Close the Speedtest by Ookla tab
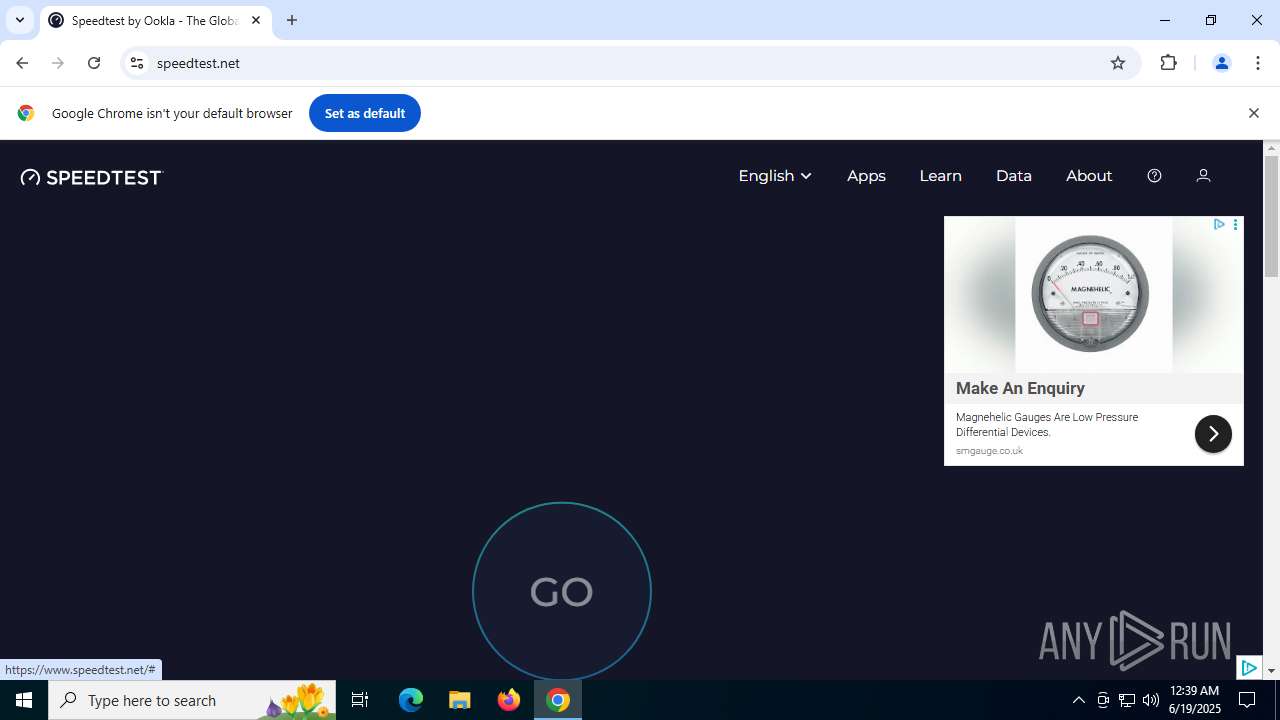Image resolution: width=1280 pixels, height=720 pixels. click(x=256, y=20)
